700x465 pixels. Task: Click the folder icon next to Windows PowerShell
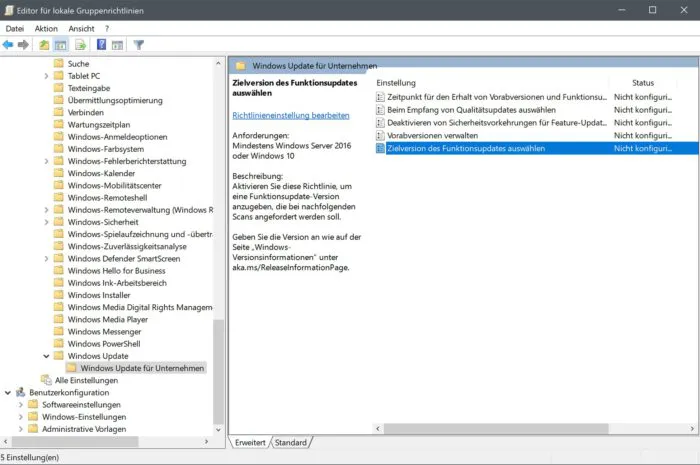point(58,343)
